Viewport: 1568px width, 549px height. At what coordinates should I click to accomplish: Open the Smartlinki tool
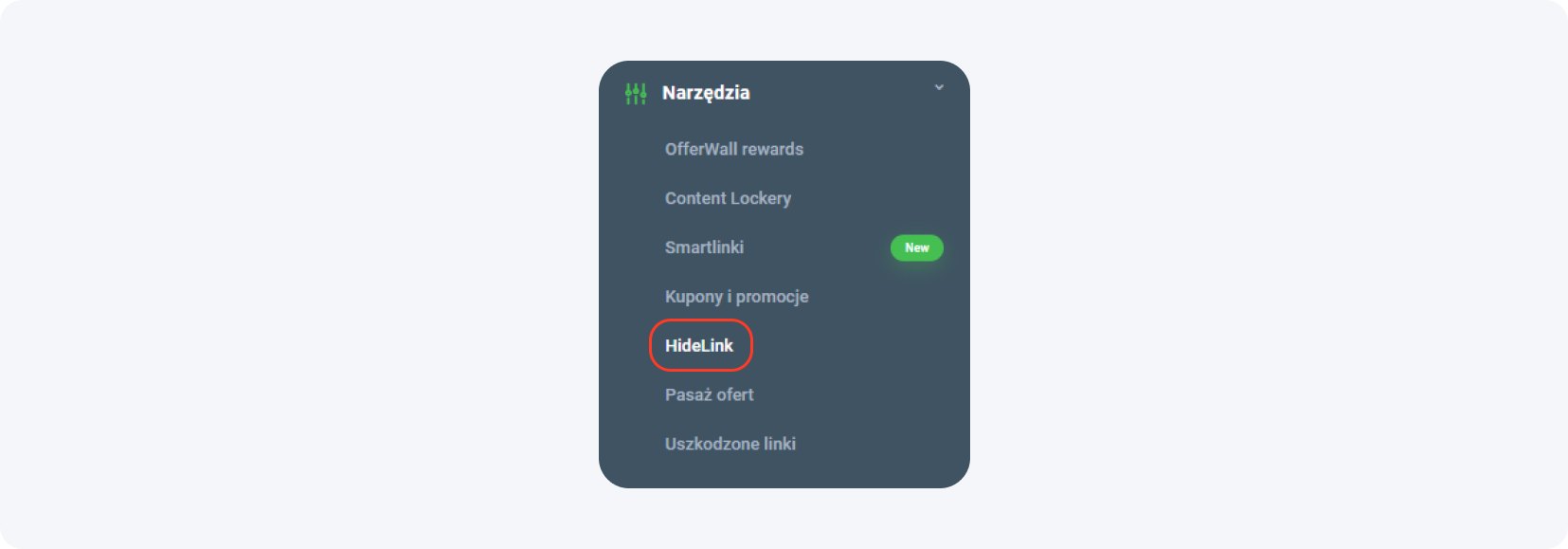click(704, 247)
